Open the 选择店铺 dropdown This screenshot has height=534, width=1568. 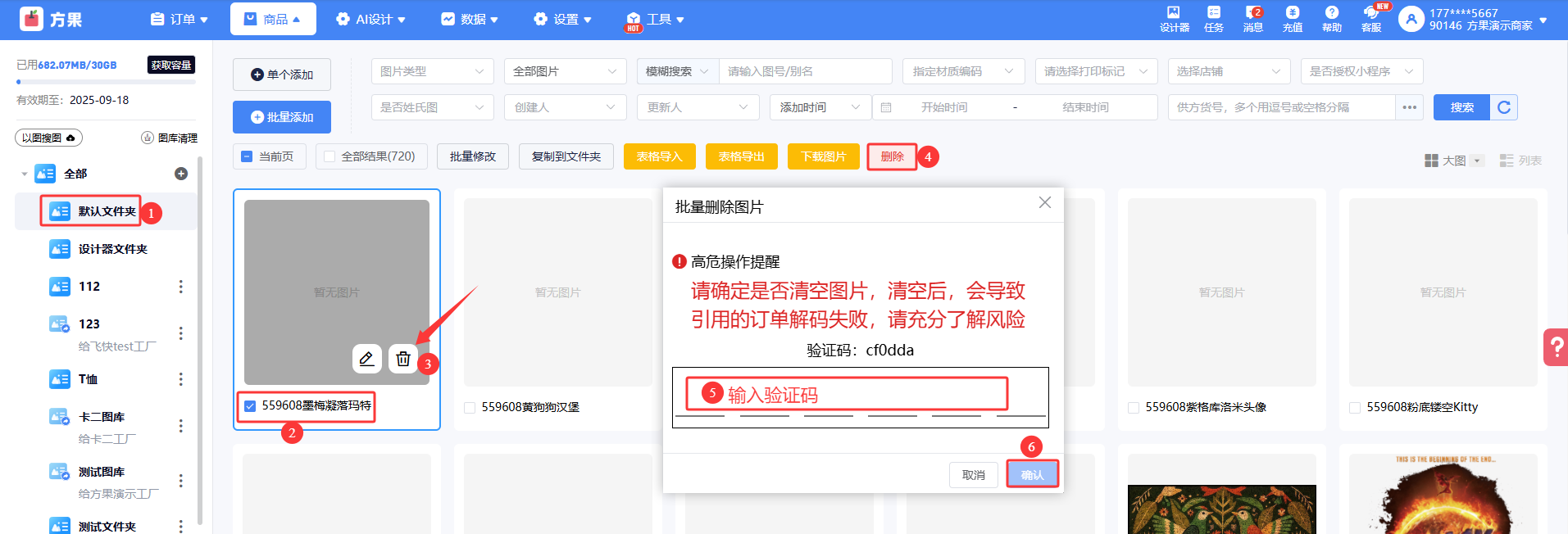[x=1229, y=71]
